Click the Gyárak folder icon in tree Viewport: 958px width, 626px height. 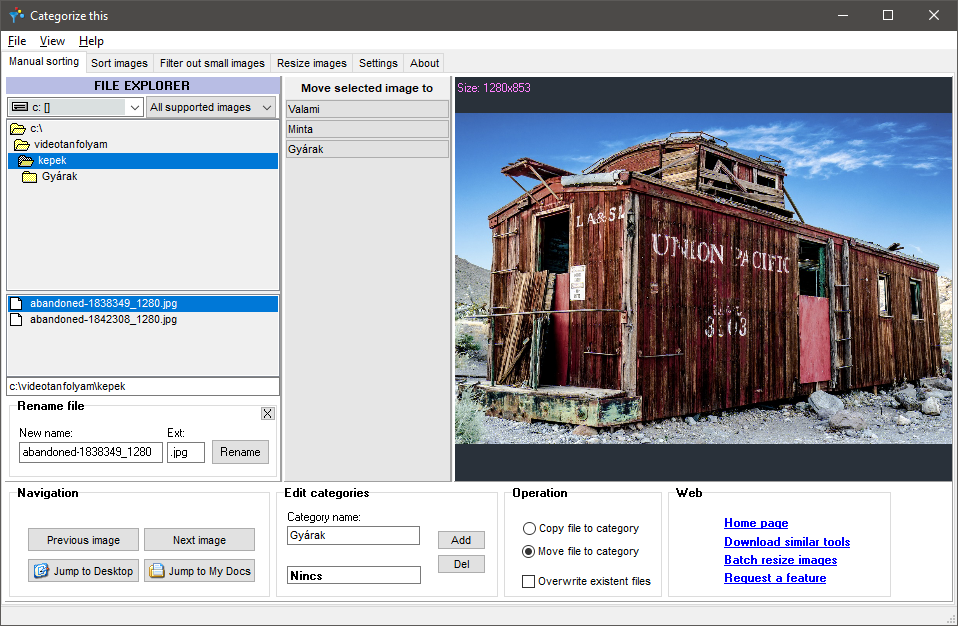point(30,177)
